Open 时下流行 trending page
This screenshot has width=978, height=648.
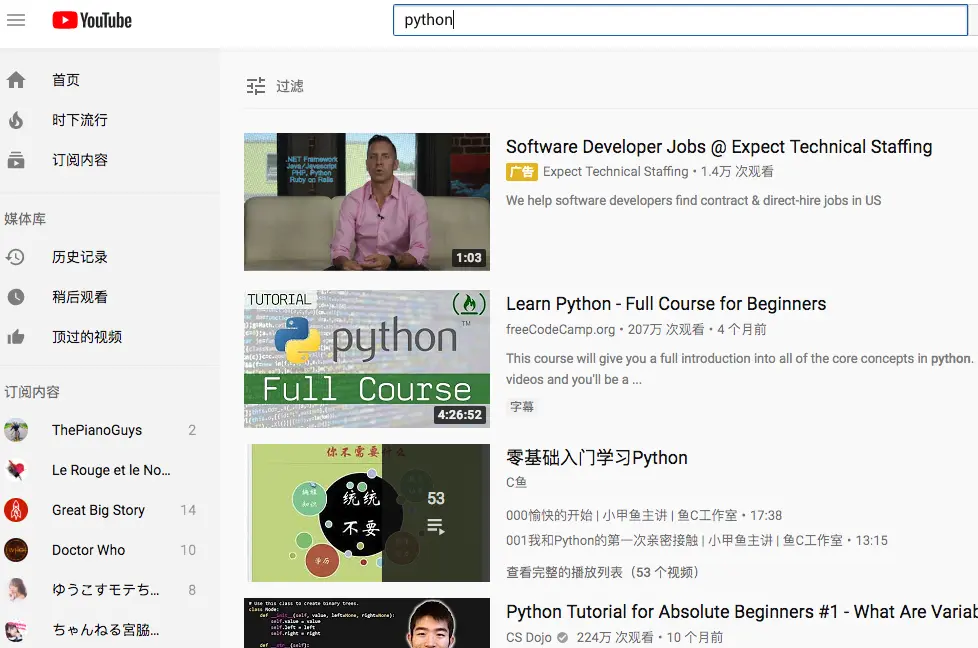pos(80,120)
